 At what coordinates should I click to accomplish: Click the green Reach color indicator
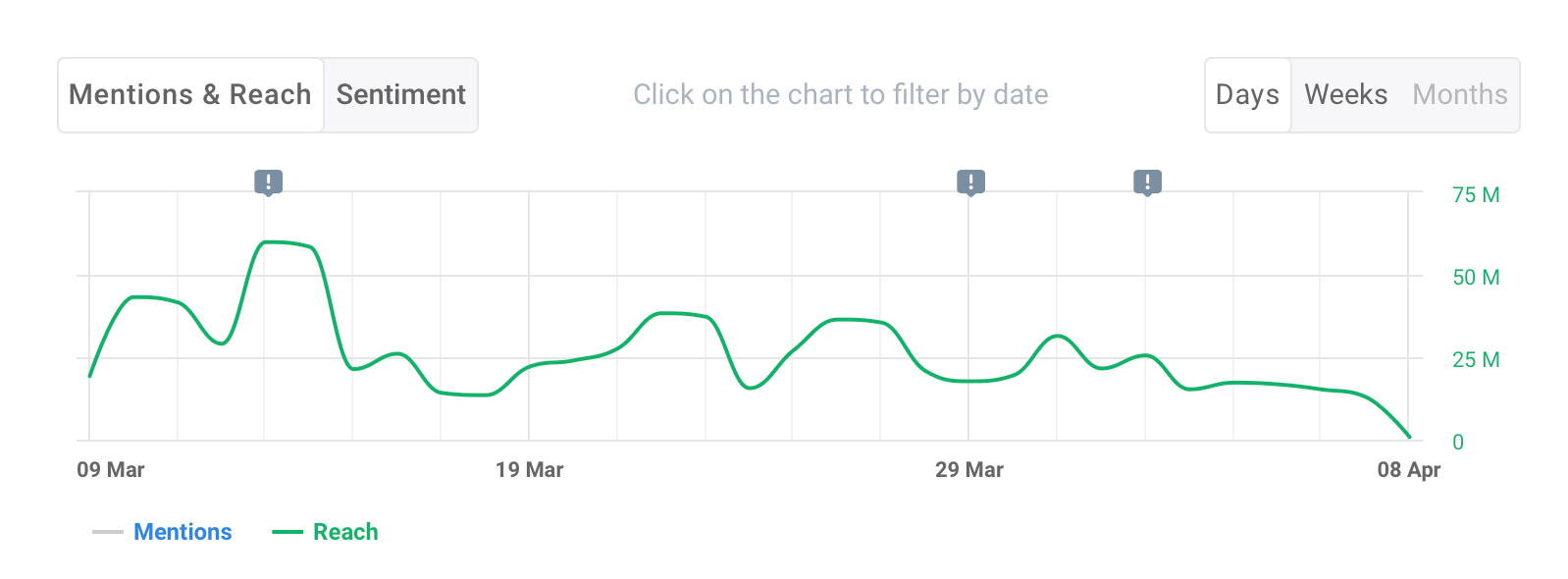coord(287,531)
